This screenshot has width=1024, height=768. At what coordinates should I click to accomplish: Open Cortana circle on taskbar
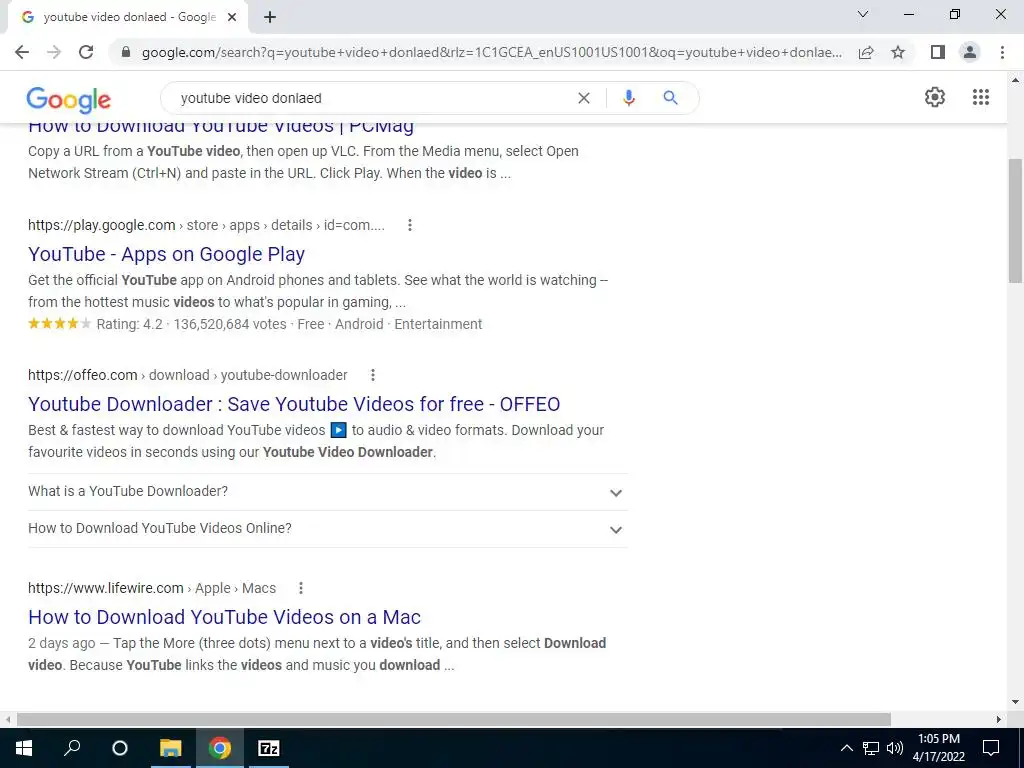pos(120,748)
